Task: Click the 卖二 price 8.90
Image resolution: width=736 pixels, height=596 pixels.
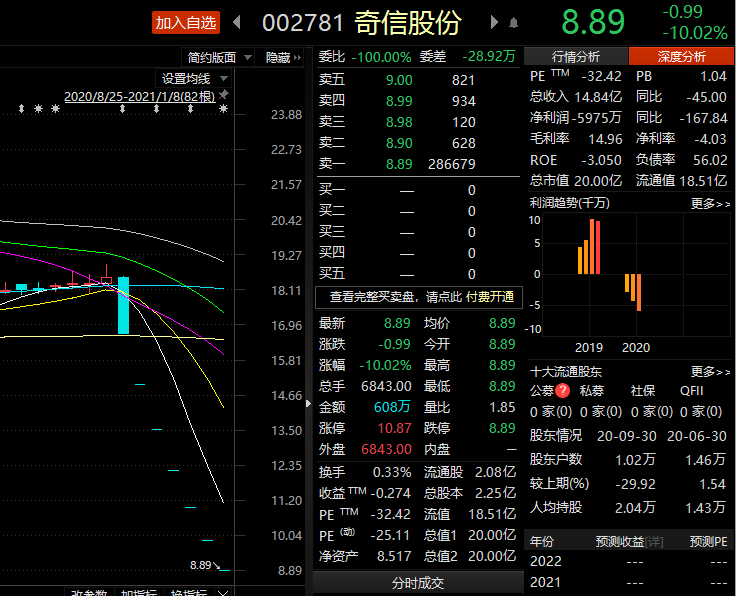Action: [x=399, y=143]
